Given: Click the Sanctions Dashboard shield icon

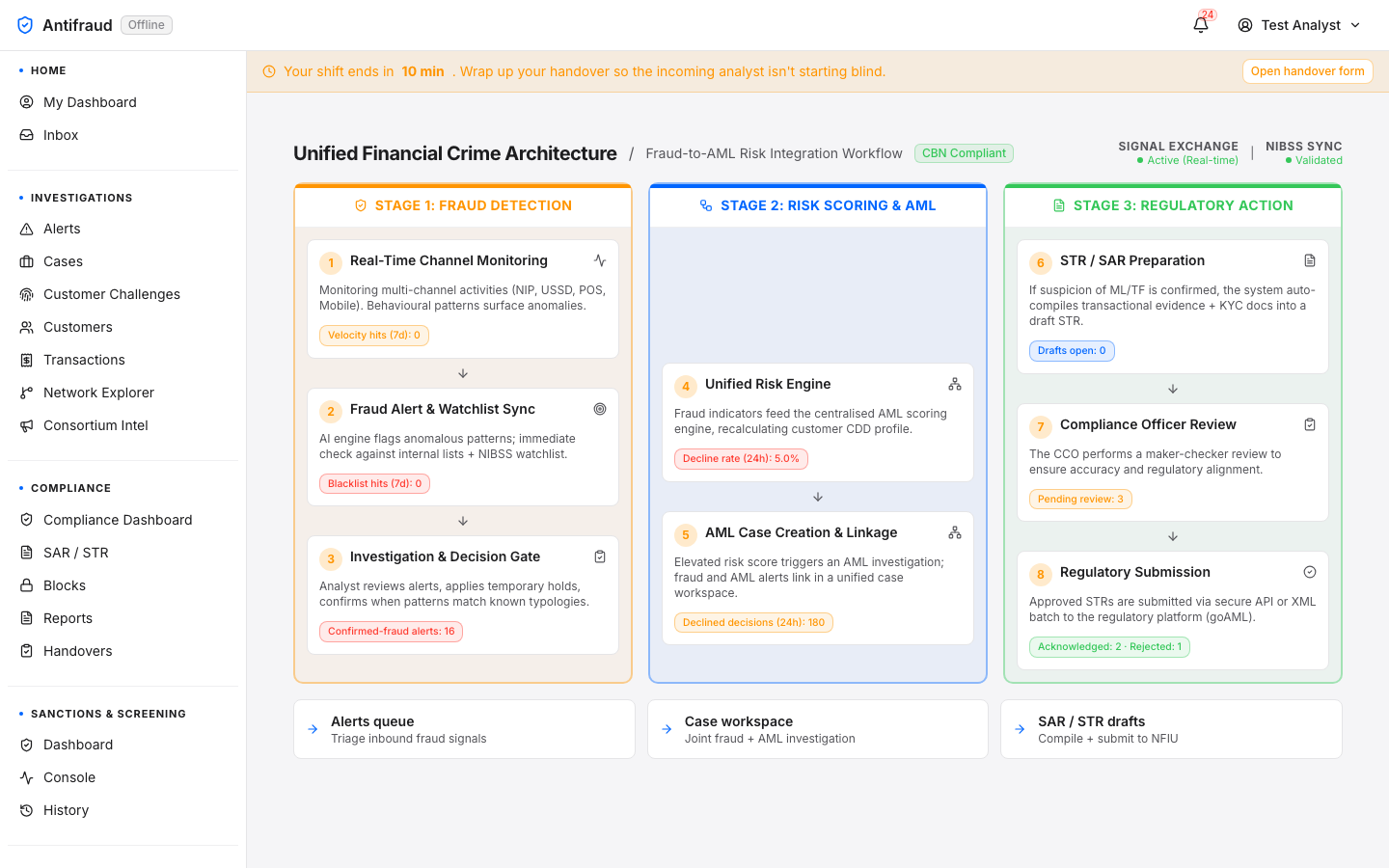Looking at the screenshot, I should 27,745.
